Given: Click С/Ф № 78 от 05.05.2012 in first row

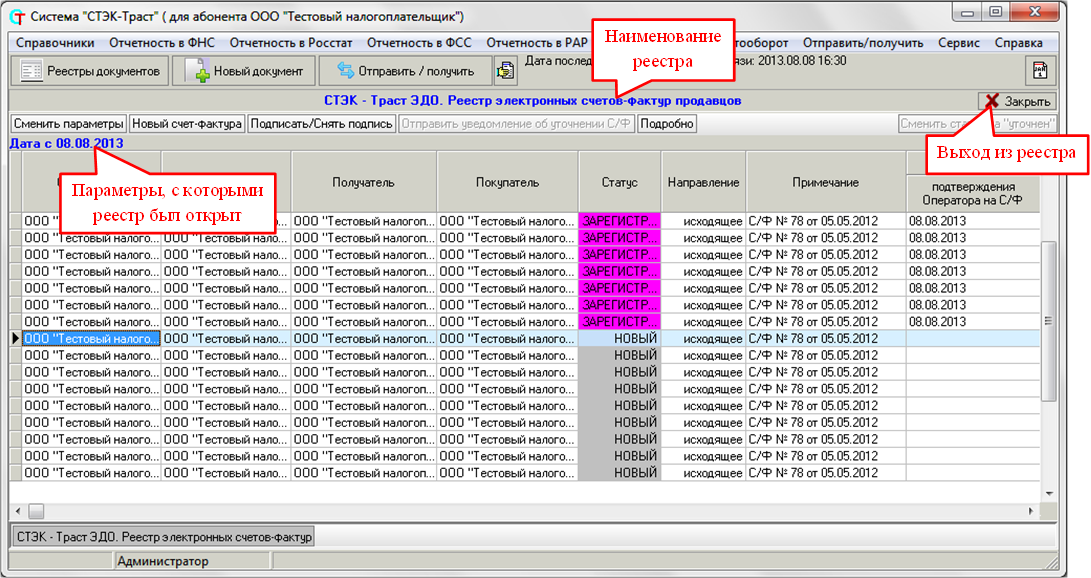Looking at the screenshot, I should [x=826, y=221].
